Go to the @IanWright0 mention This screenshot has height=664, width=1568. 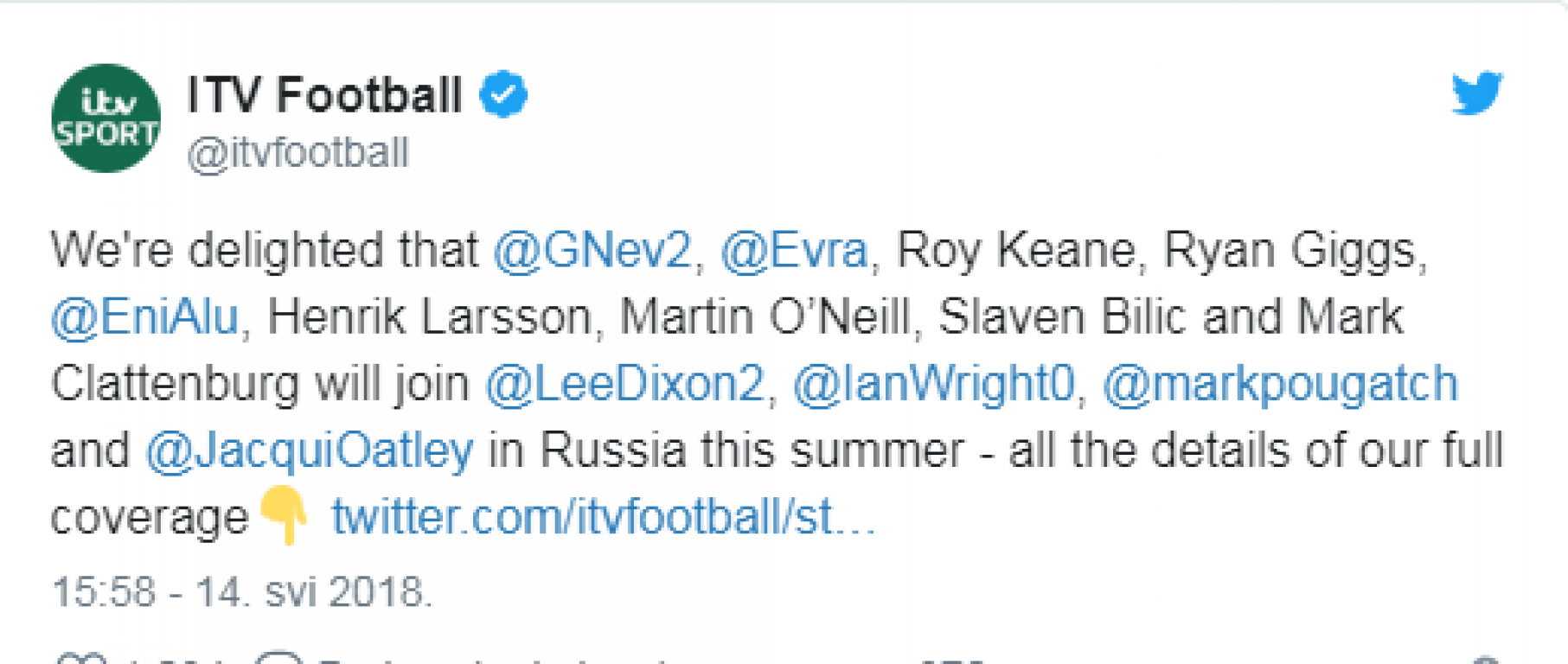(933, 384)
